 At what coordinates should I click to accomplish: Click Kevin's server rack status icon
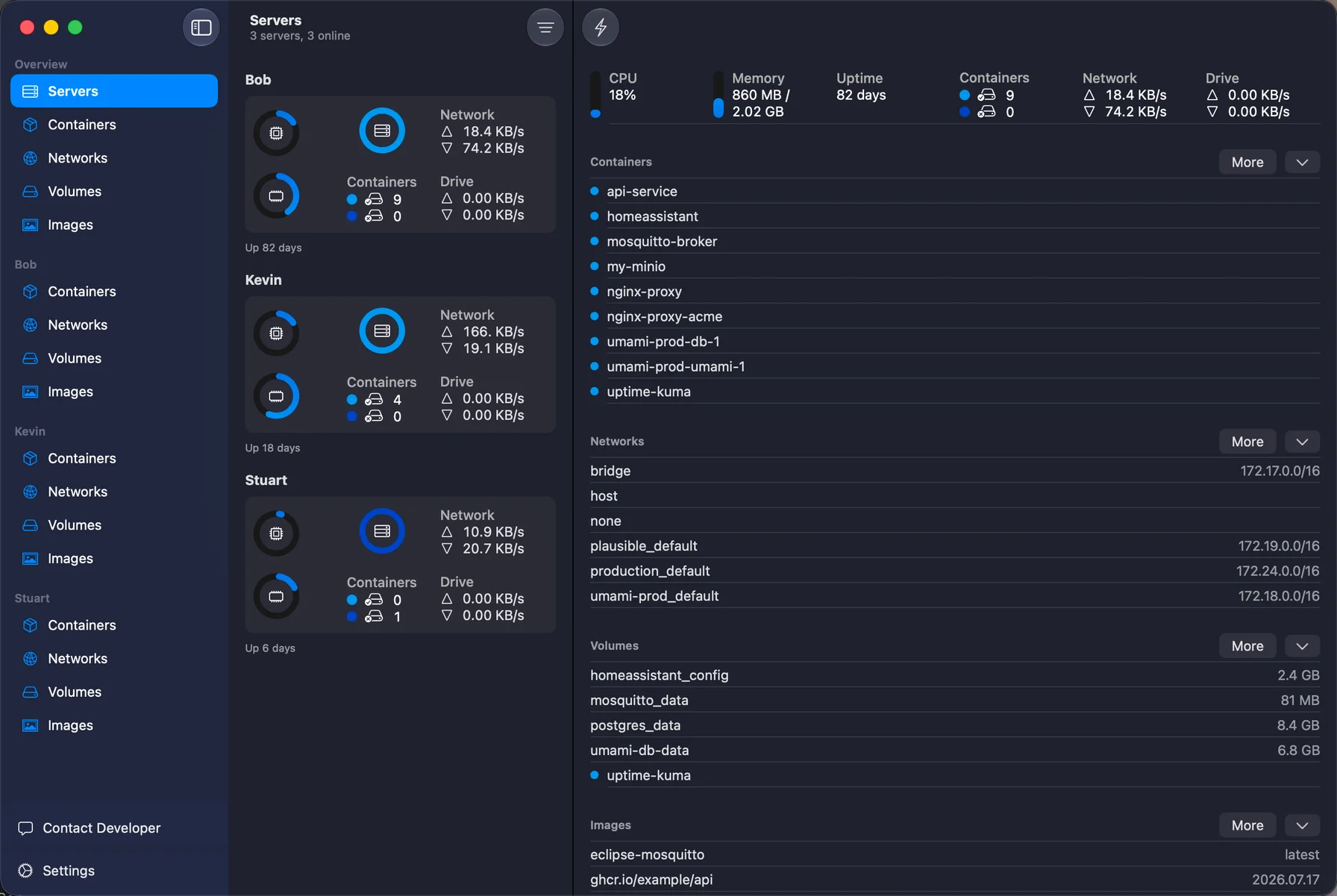382,330
